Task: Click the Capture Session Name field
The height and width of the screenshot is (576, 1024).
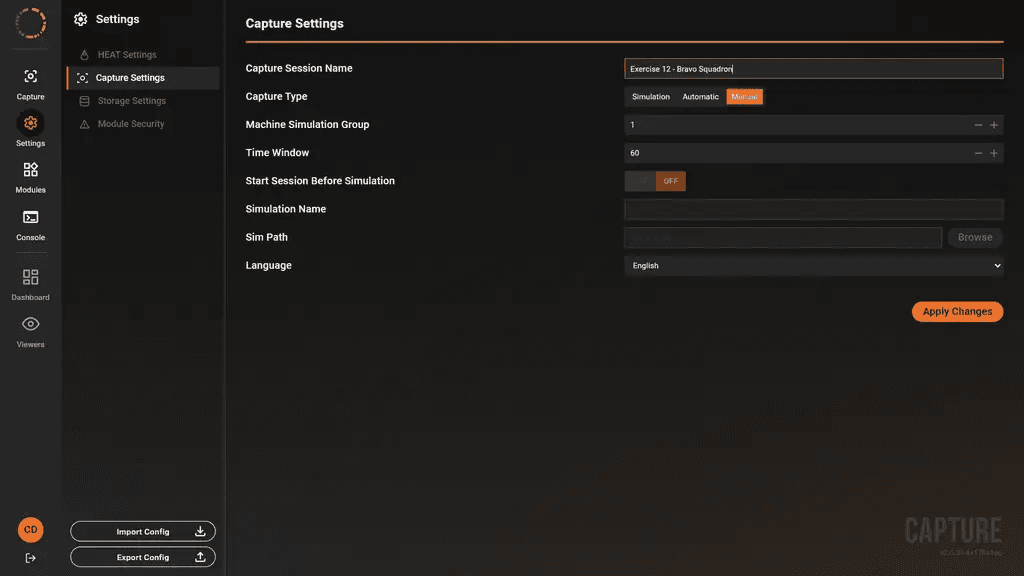Action: 814,69
